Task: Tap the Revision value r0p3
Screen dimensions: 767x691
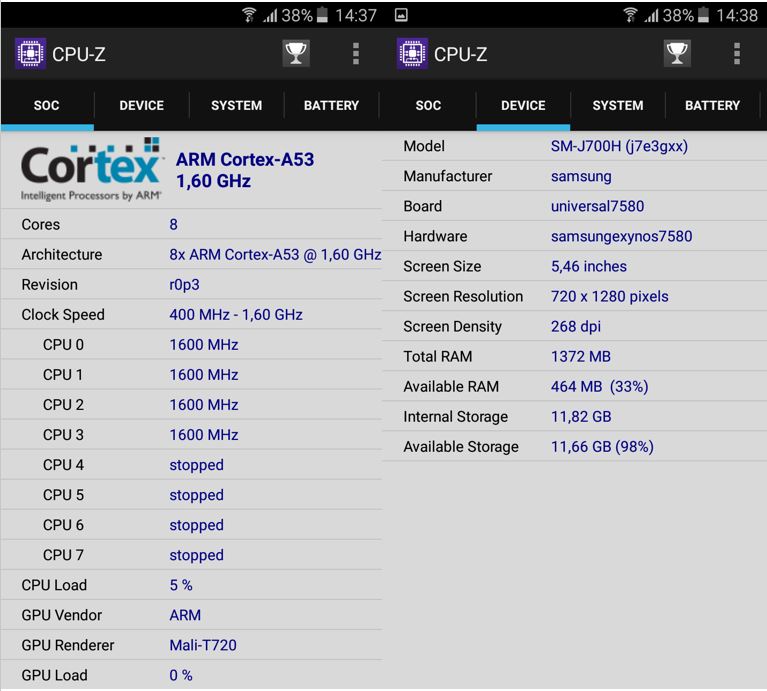Action: (x=184, y=285)
